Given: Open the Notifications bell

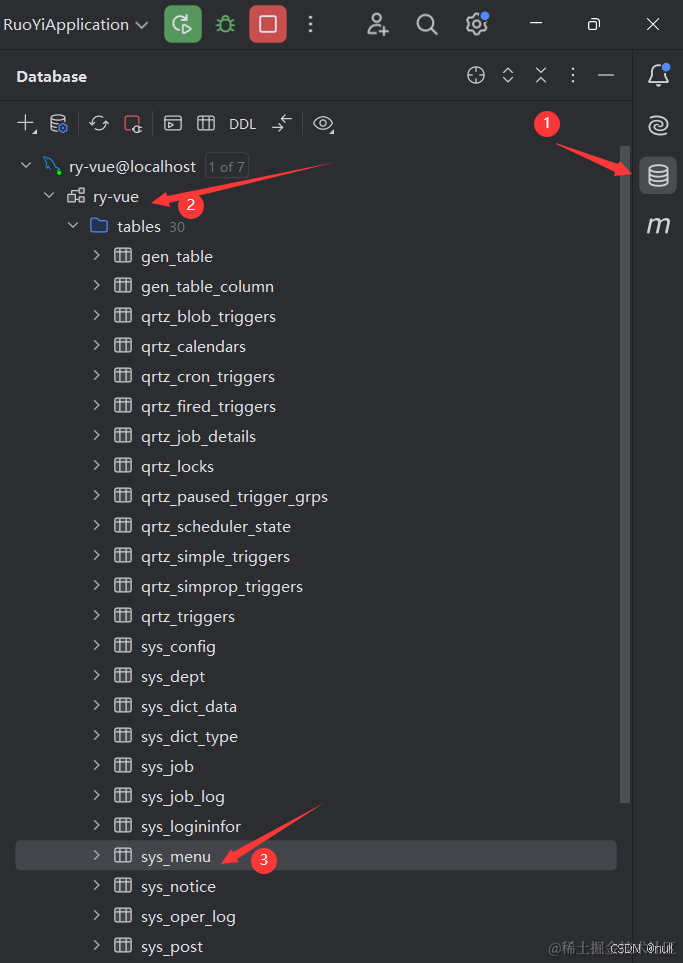Looking at the screenshot, I should [657, 75].
